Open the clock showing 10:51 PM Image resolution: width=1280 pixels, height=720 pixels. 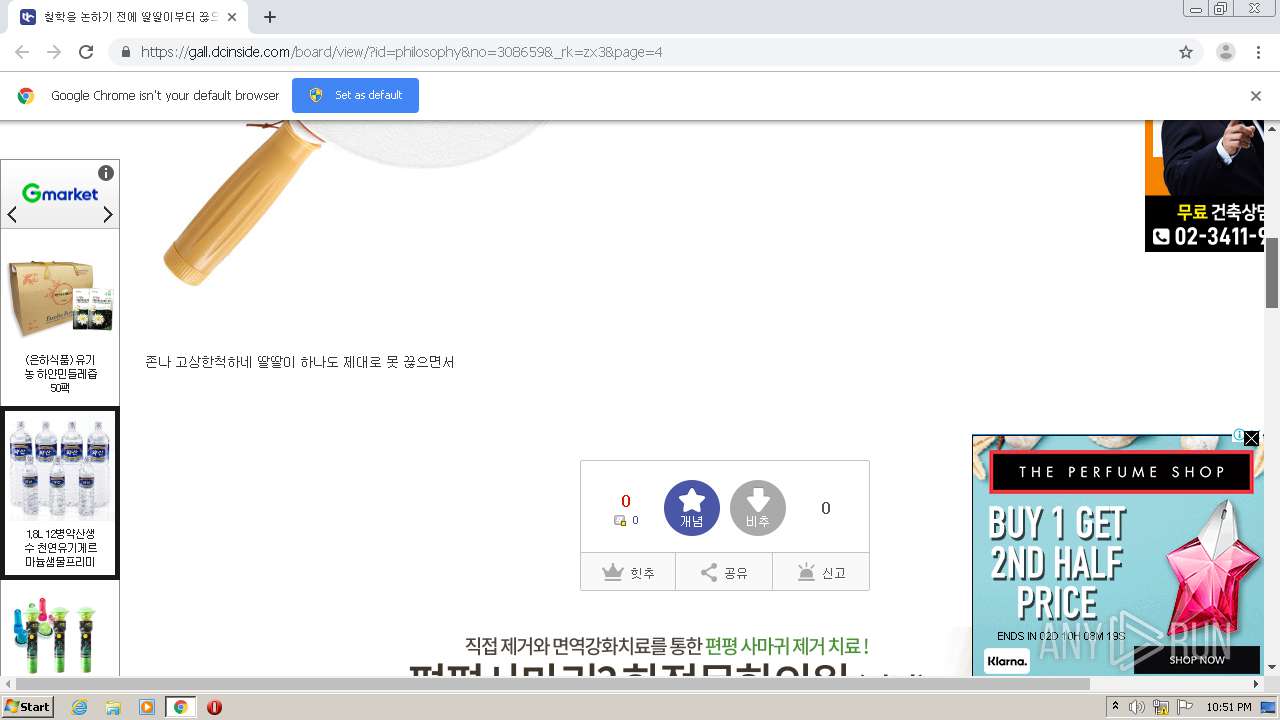coord(1229,707)
